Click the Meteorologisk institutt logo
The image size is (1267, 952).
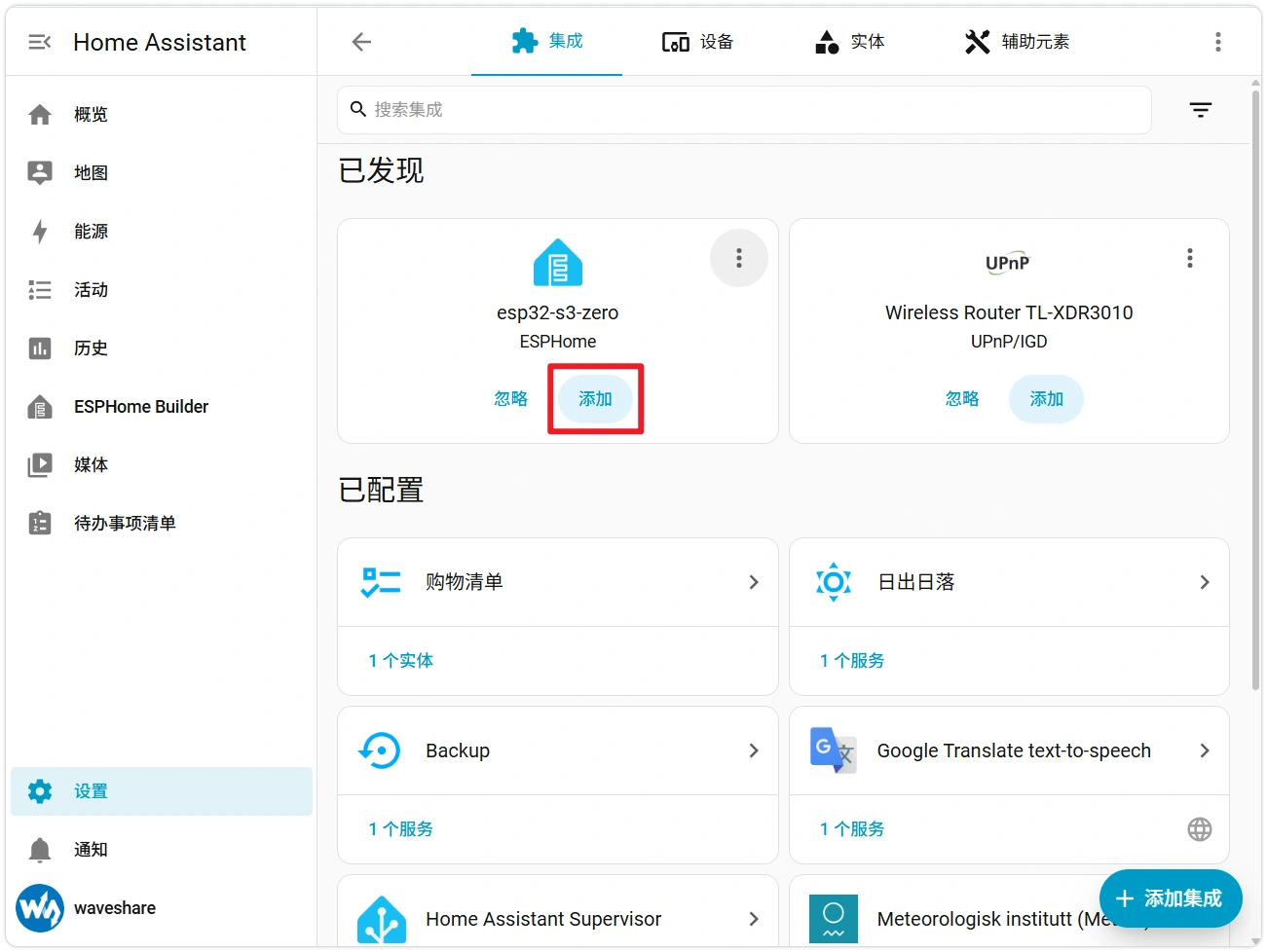[834, 920]
